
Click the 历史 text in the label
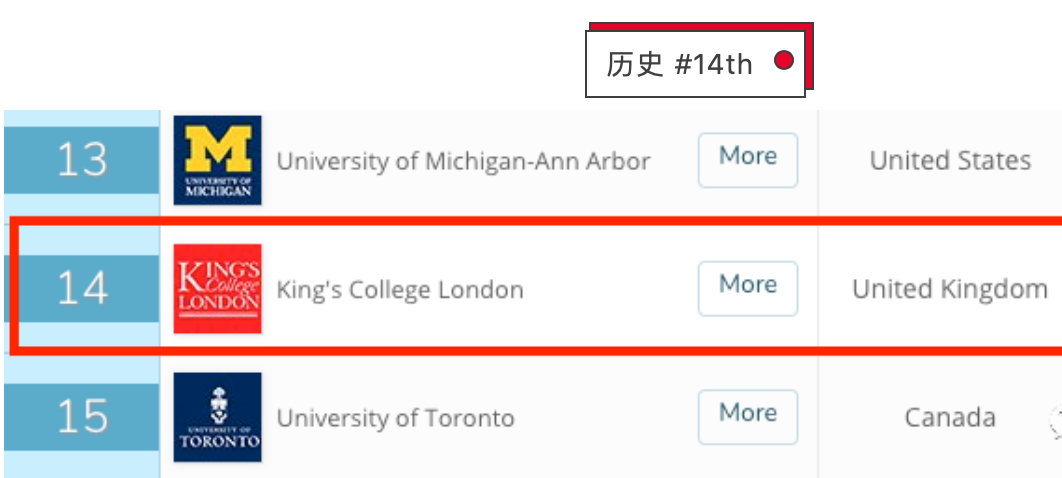point(634,65)
